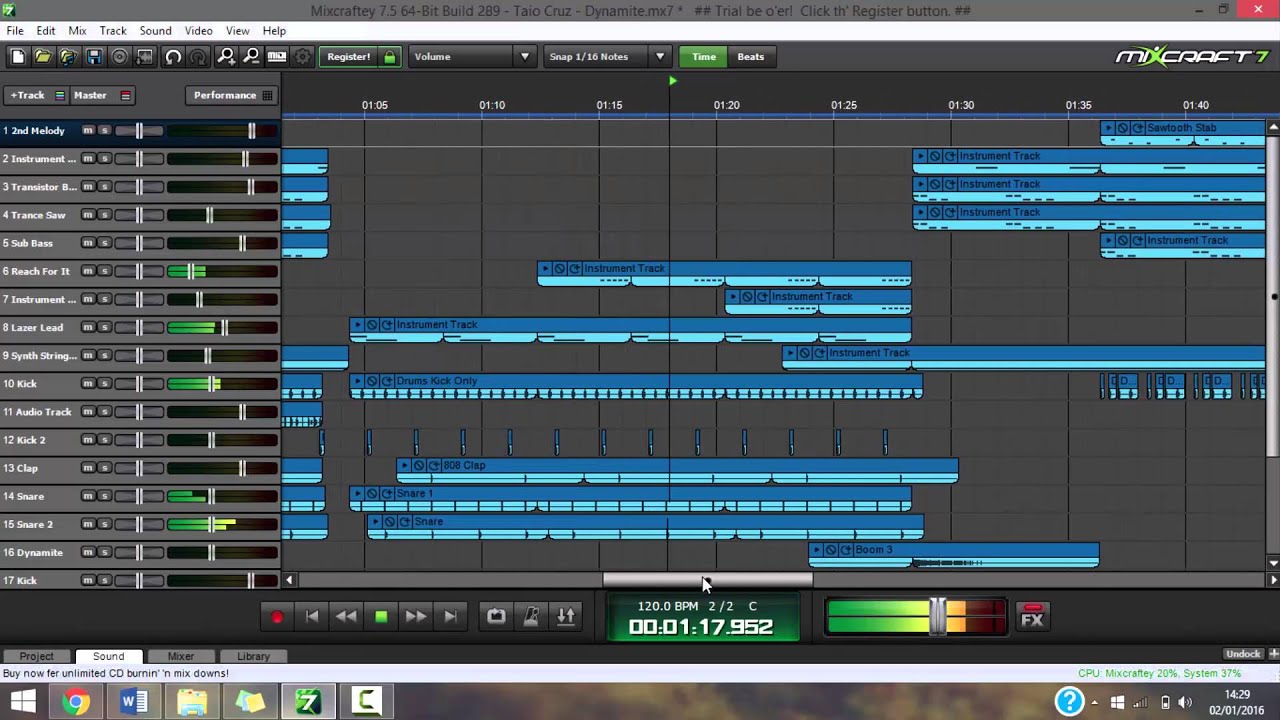Screen dimensions: 1280x720
Task: Open the Performance panel toggle
Action: (x=232, y=95)
